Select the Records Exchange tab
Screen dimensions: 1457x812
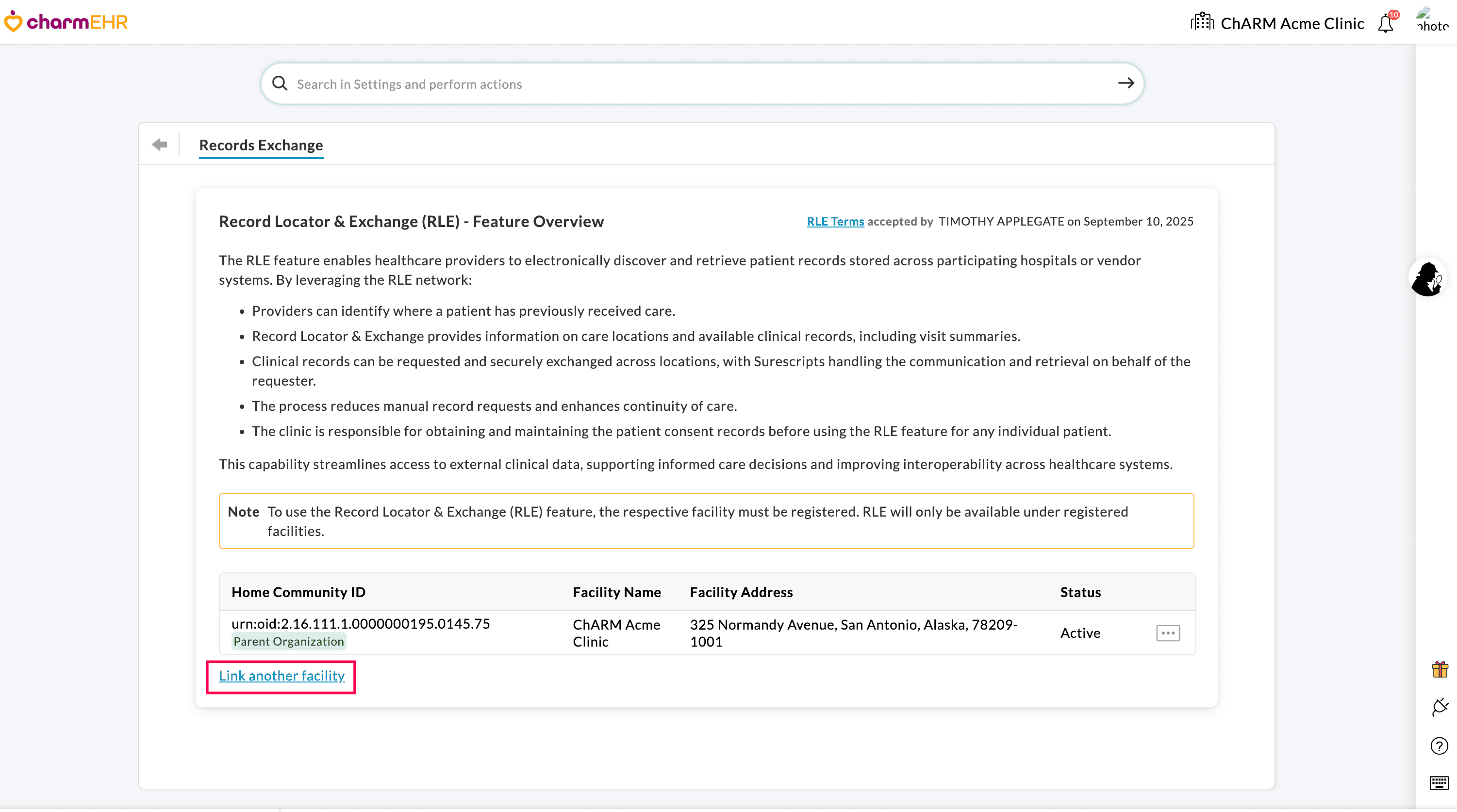(x=261, y=146)
